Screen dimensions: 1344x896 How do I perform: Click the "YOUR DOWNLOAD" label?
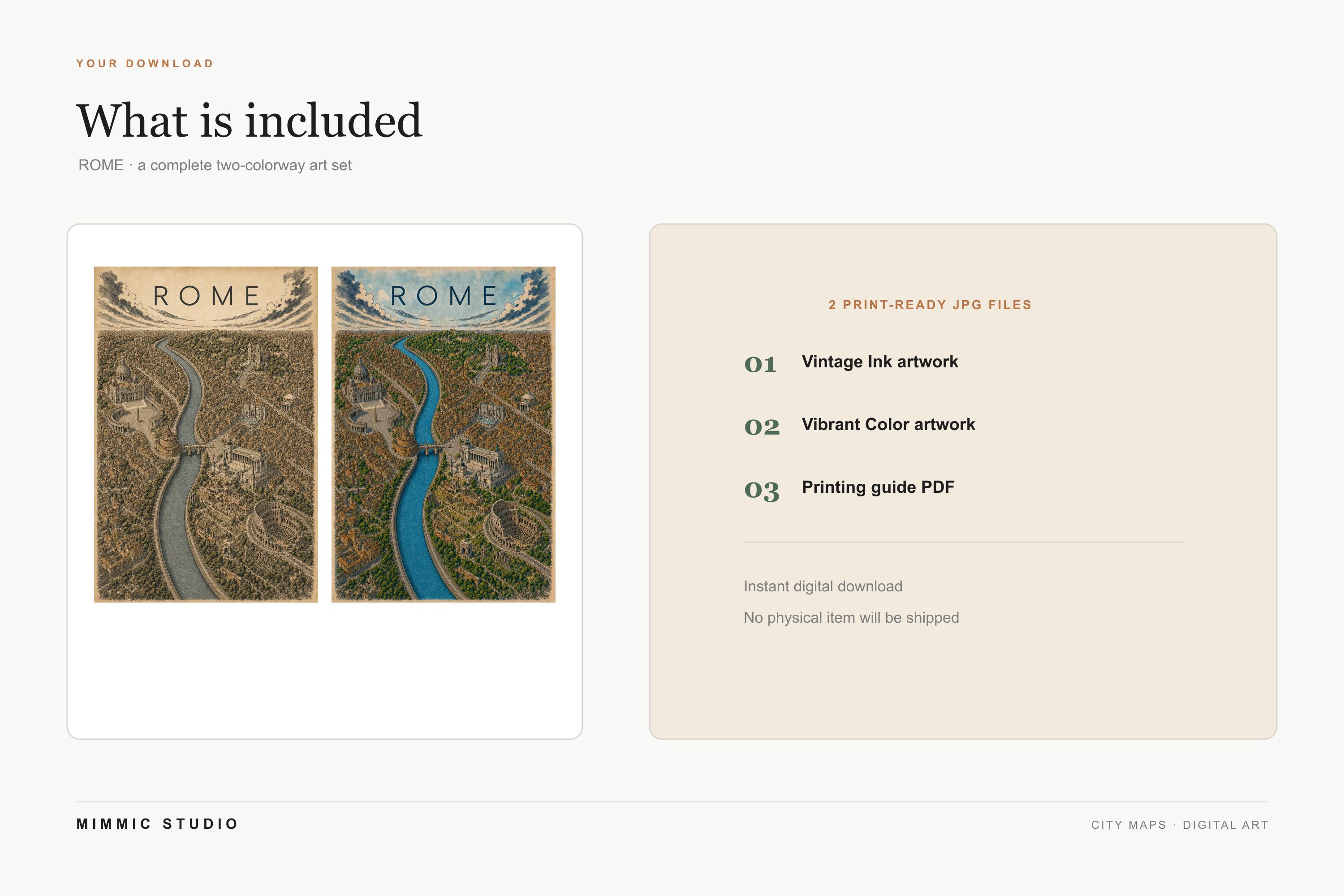[145, 64]
